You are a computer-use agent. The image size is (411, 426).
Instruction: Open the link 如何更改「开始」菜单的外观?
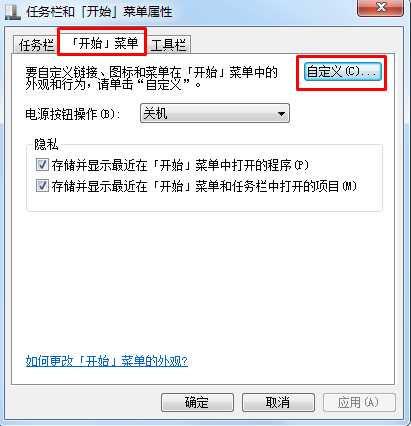(107, 361)
